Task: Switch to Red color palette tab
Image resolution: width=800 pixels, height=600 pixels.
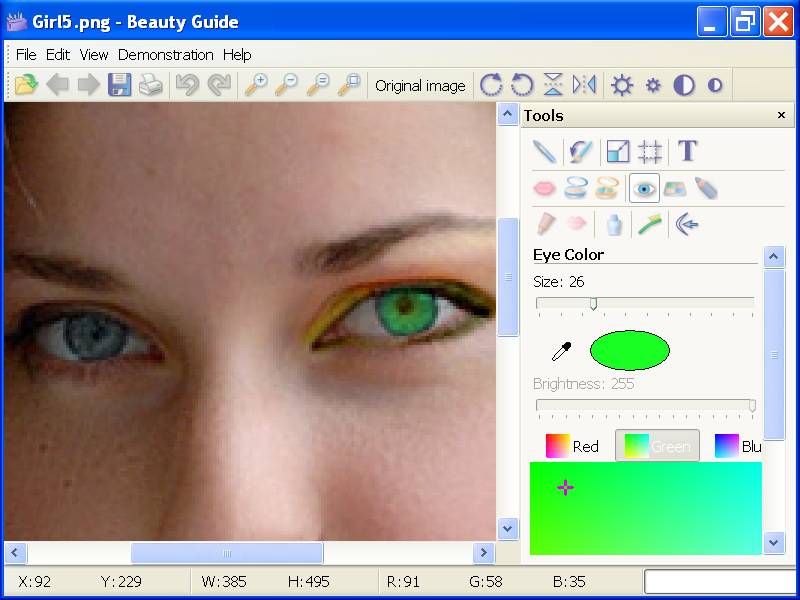Action: [572, 446]
